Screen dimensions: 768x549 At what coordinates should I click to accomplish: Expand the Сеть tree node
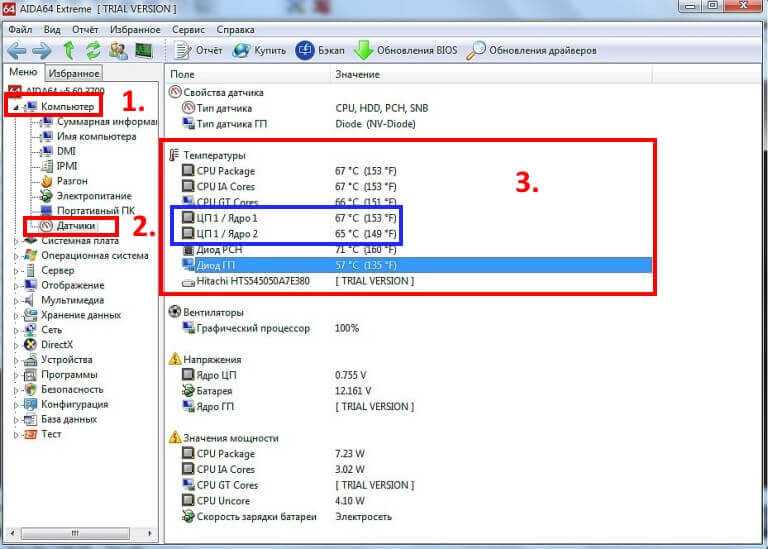coord(16,330)
